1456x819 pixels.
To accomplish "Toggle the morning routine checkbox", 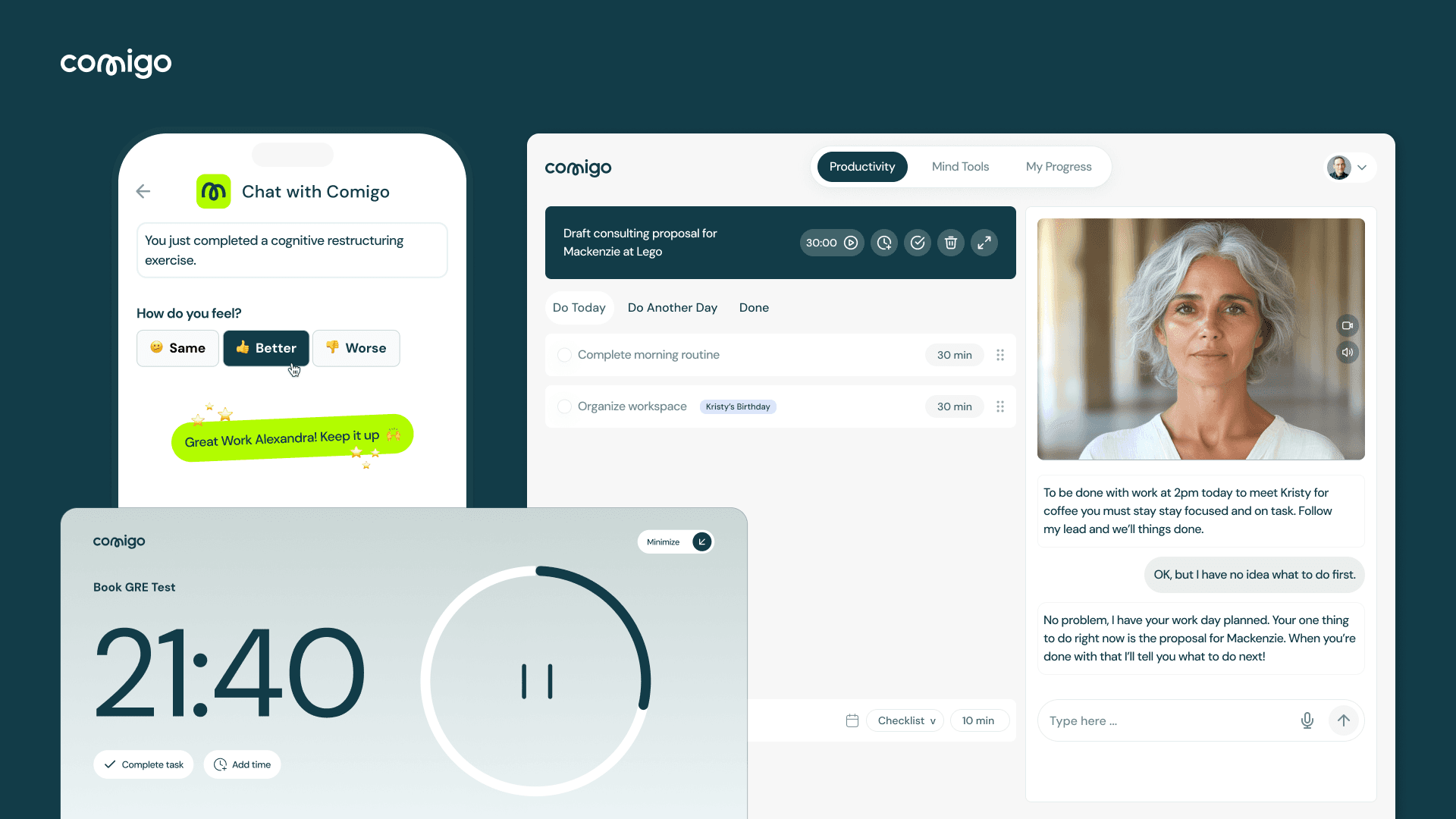I will (x=564, y=354).
